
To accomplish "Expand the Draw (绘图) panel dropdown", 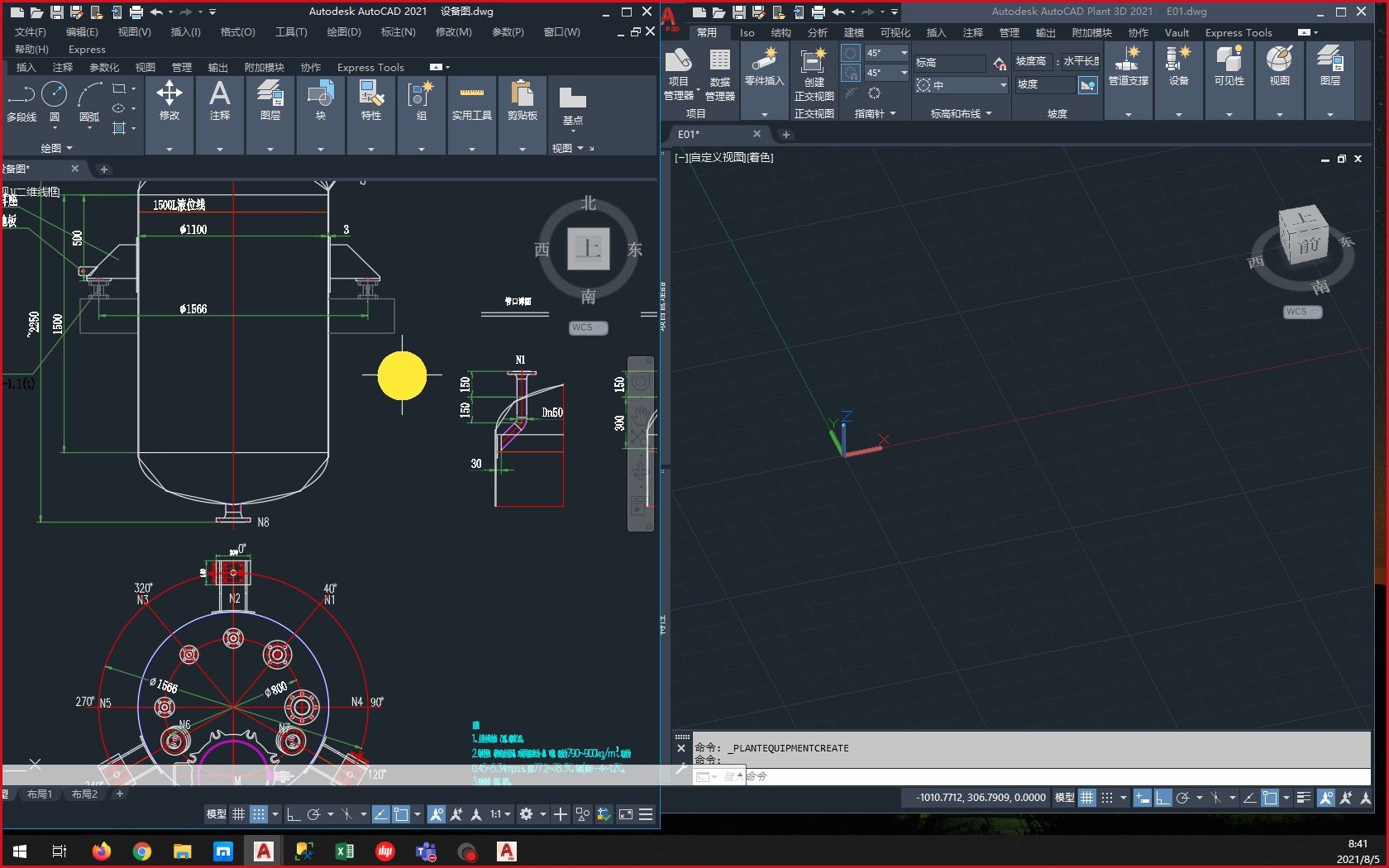I will pos(57,148).
